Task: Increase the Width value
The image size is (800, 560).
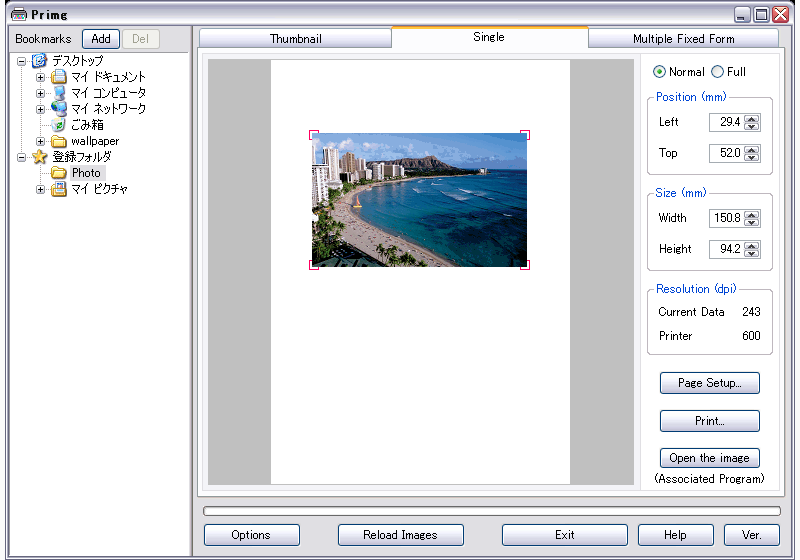Action: point(752,215)
